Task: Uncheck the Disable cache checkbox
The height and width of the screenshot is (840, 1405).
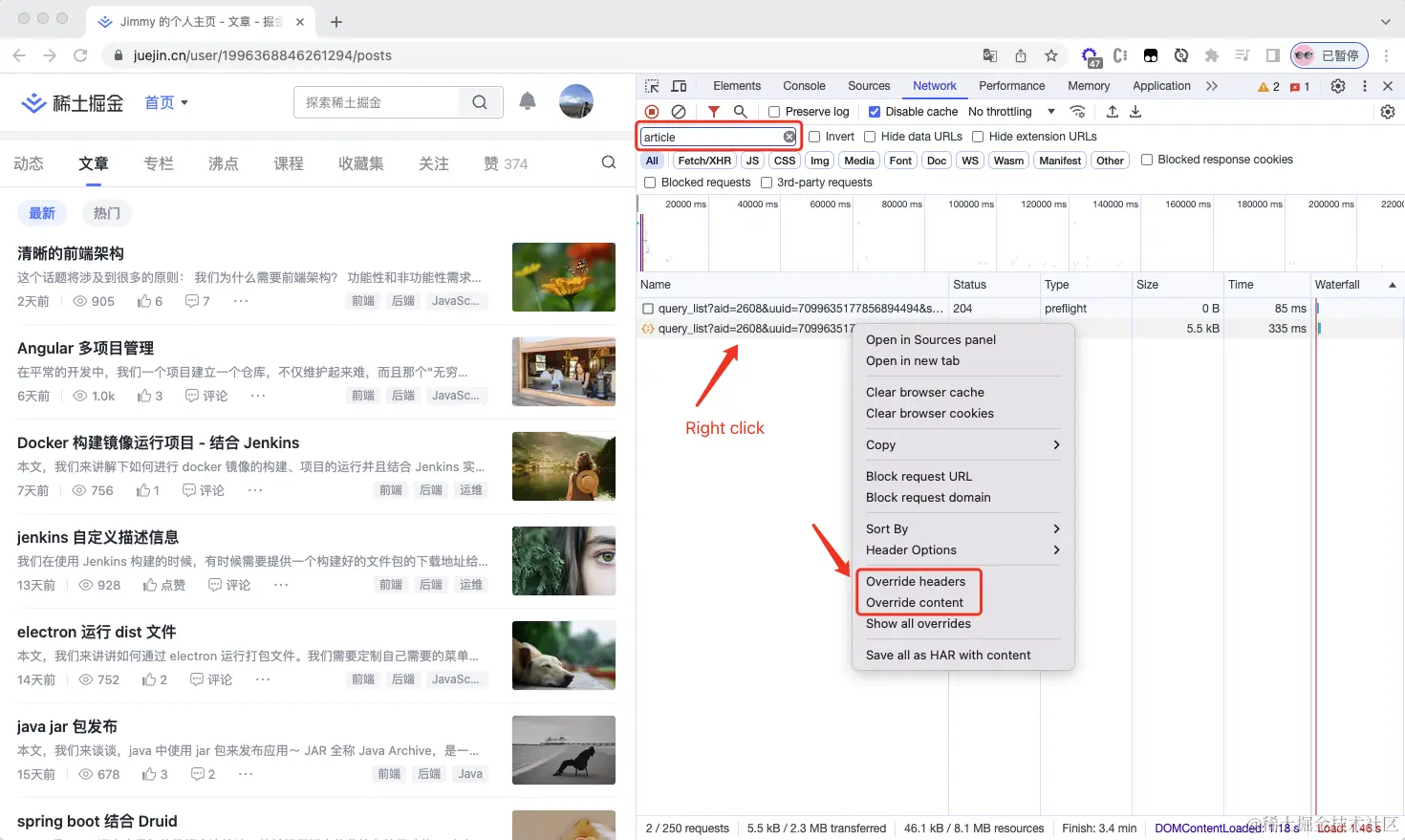Action: 875,112
